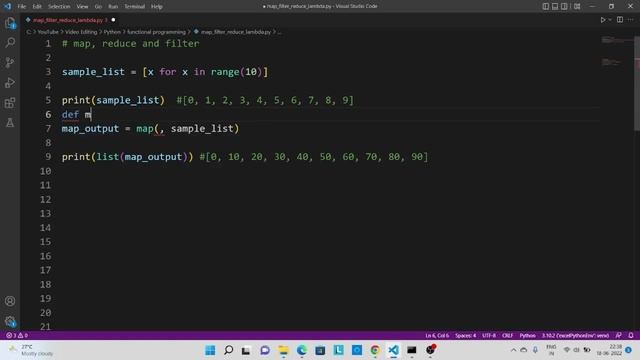Open the clock showing 22:38
Viewport: 640px width, 360px height.
coord(610,350)
